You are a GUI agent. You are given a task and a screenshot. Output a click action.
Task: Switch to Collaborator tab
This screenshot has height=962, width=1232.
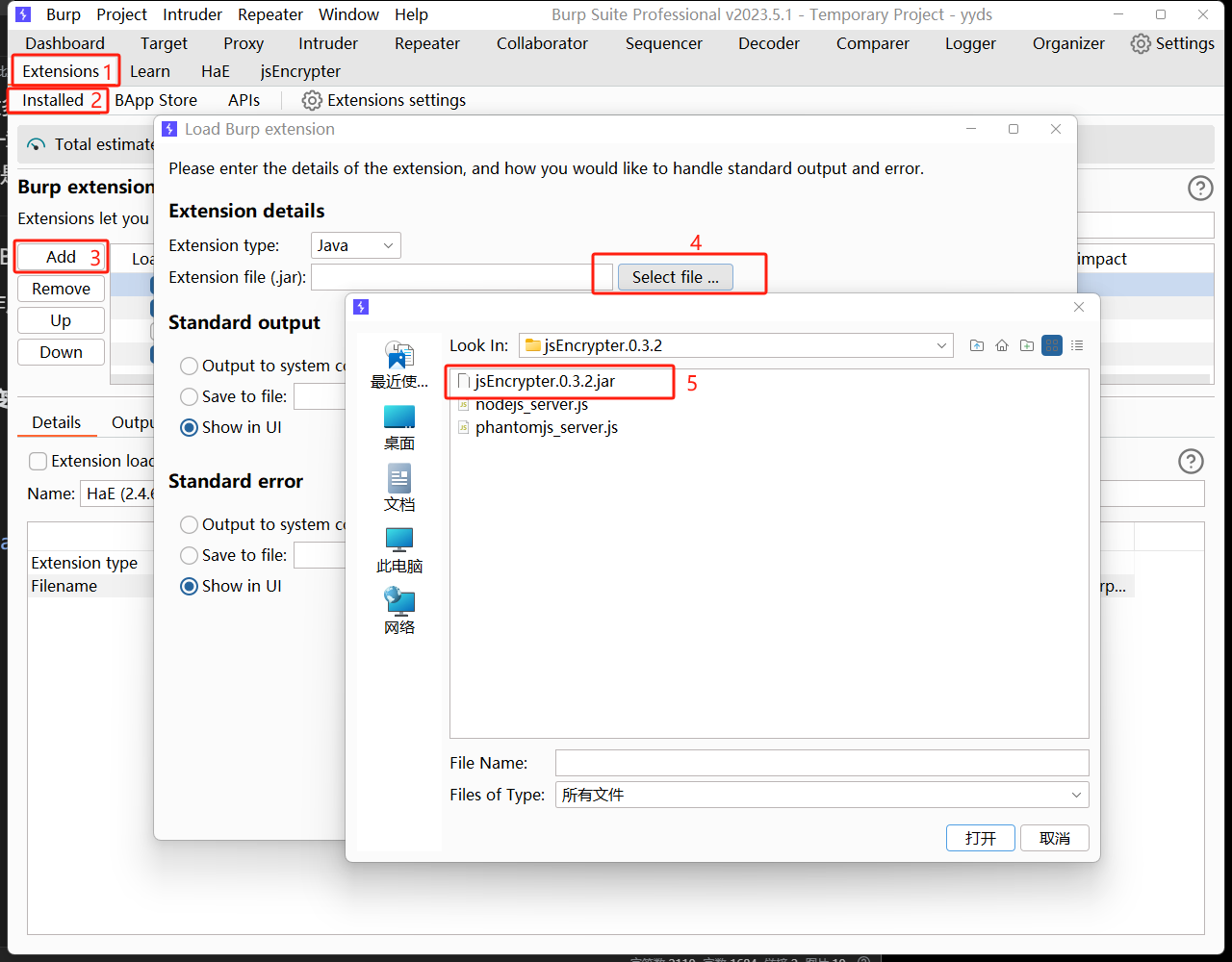(x=543, y=43)
